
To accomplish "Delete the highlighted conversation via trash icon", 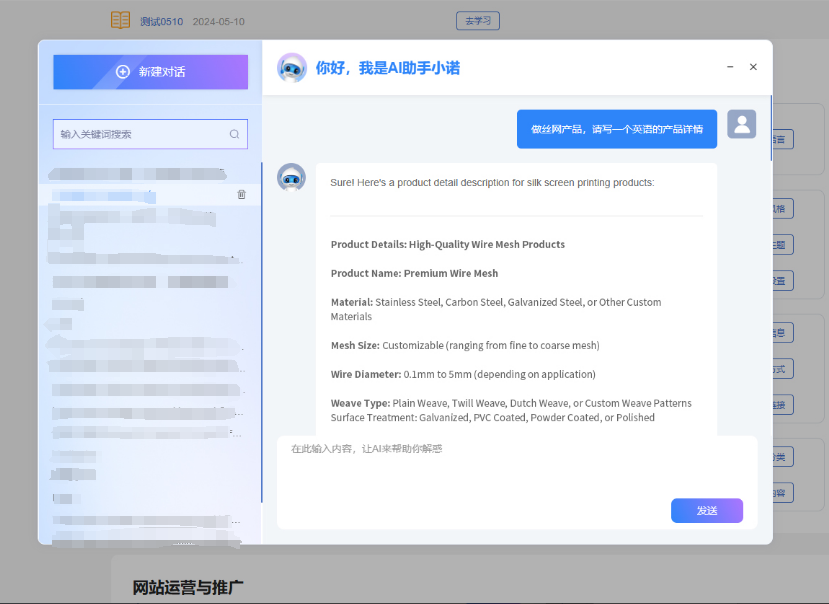I will point(241,194).
